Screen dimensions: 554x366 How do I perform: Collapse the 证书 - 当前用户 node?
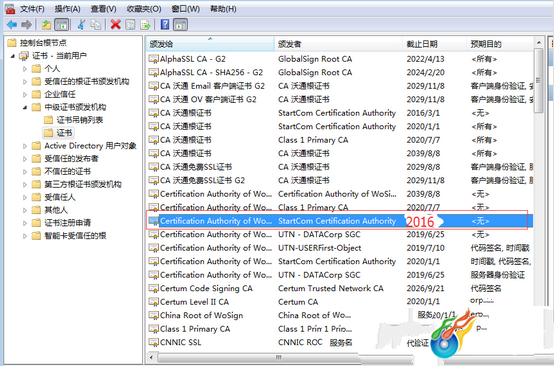point(13,56)
